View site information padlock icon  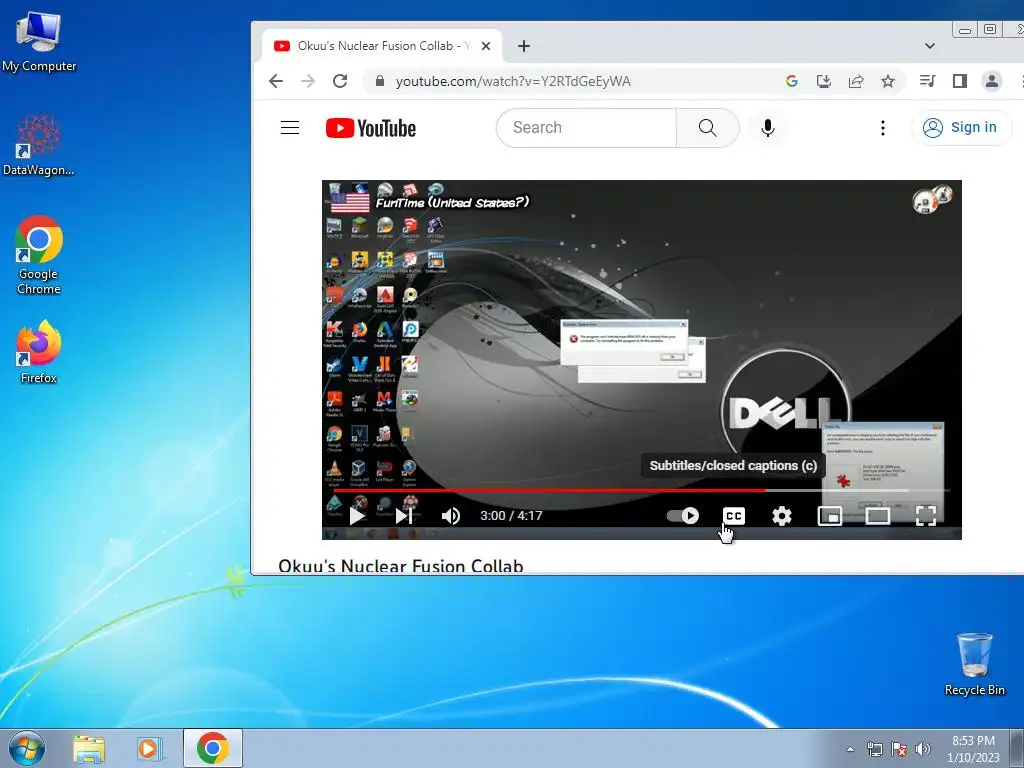[x=379, y=81]
